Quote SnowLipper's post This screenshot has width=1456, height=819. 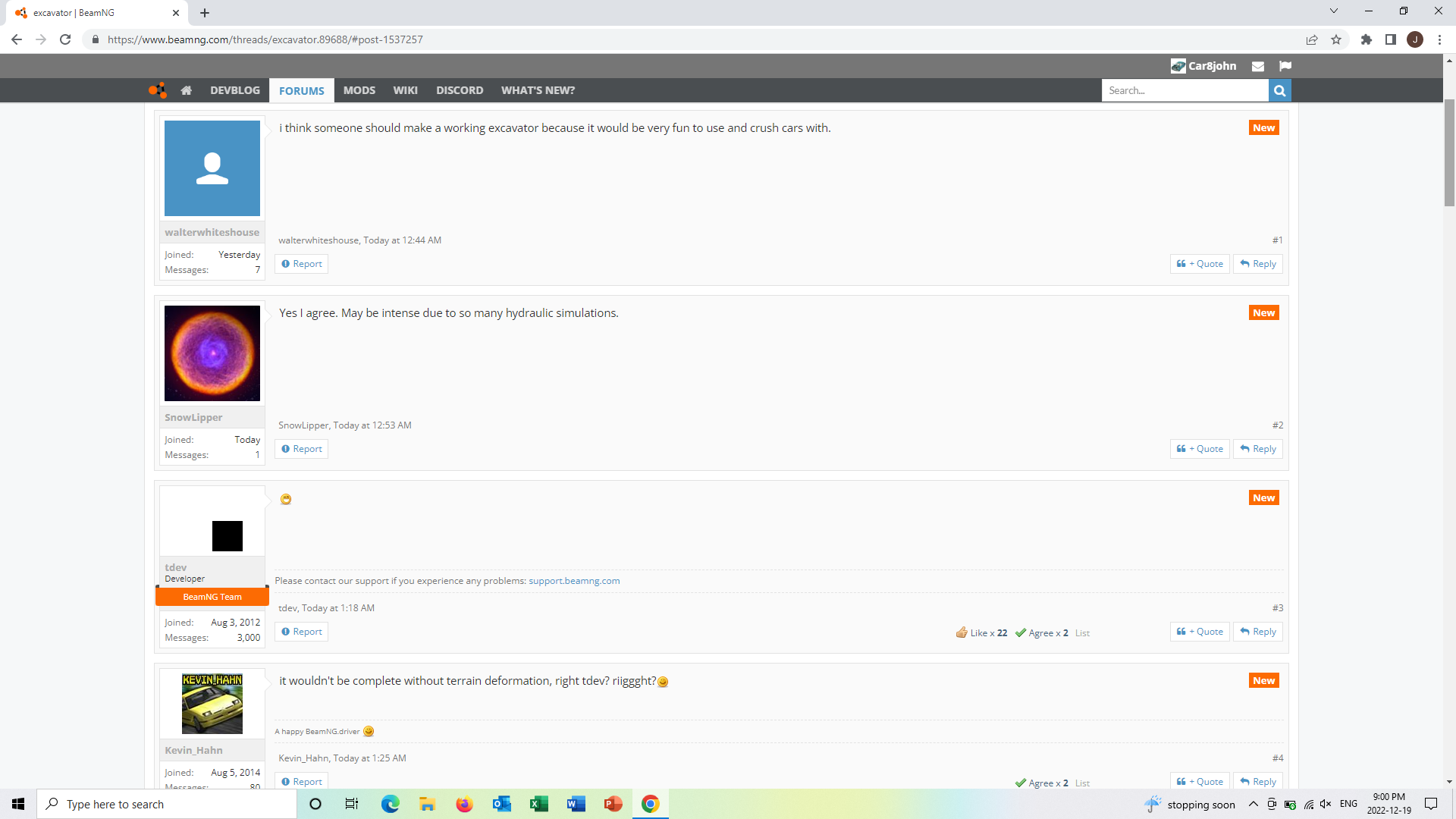[1200, 449]
